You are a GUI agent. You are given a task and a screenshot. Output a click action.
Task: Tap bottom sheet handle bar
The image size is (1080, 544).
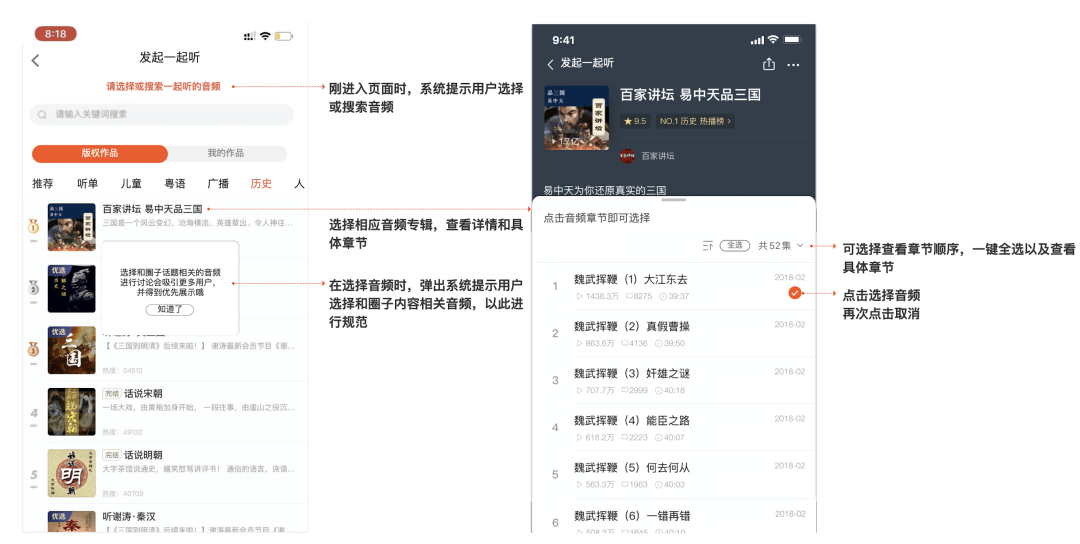[x=674, y=200]
